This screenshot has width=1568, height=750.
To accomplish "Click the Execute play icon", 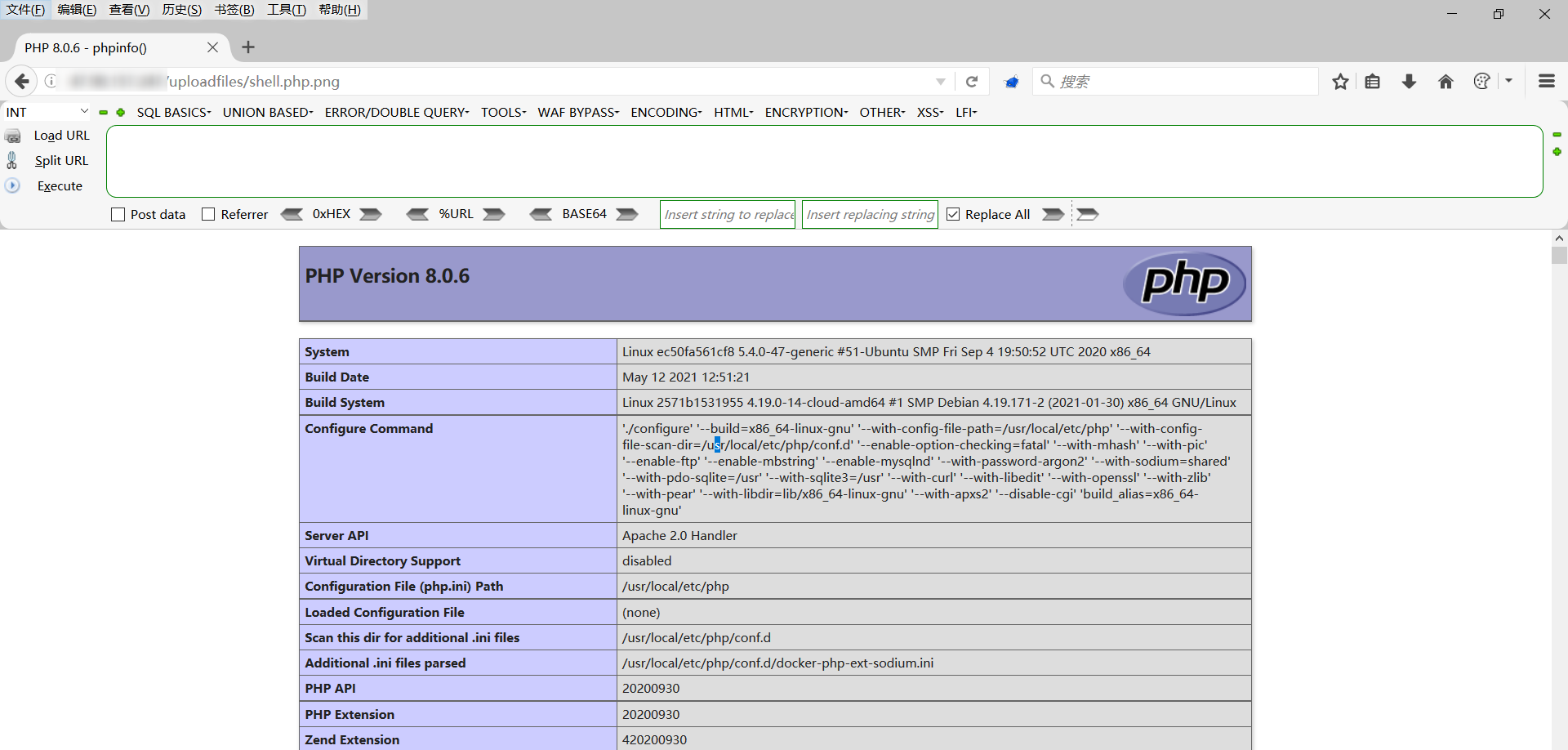I will [12, 185].
